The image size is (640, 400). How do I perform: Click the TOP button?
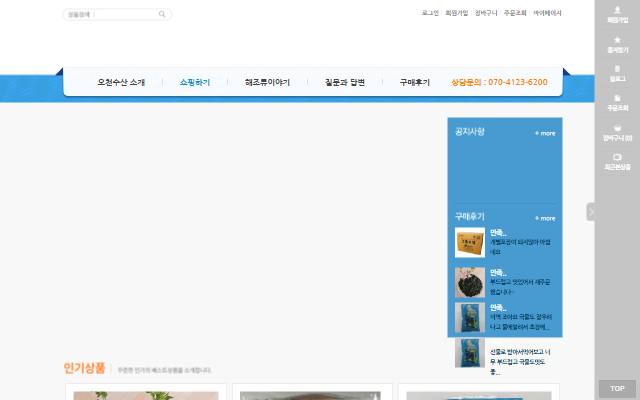pyautogui.click(x=617, y=389)
